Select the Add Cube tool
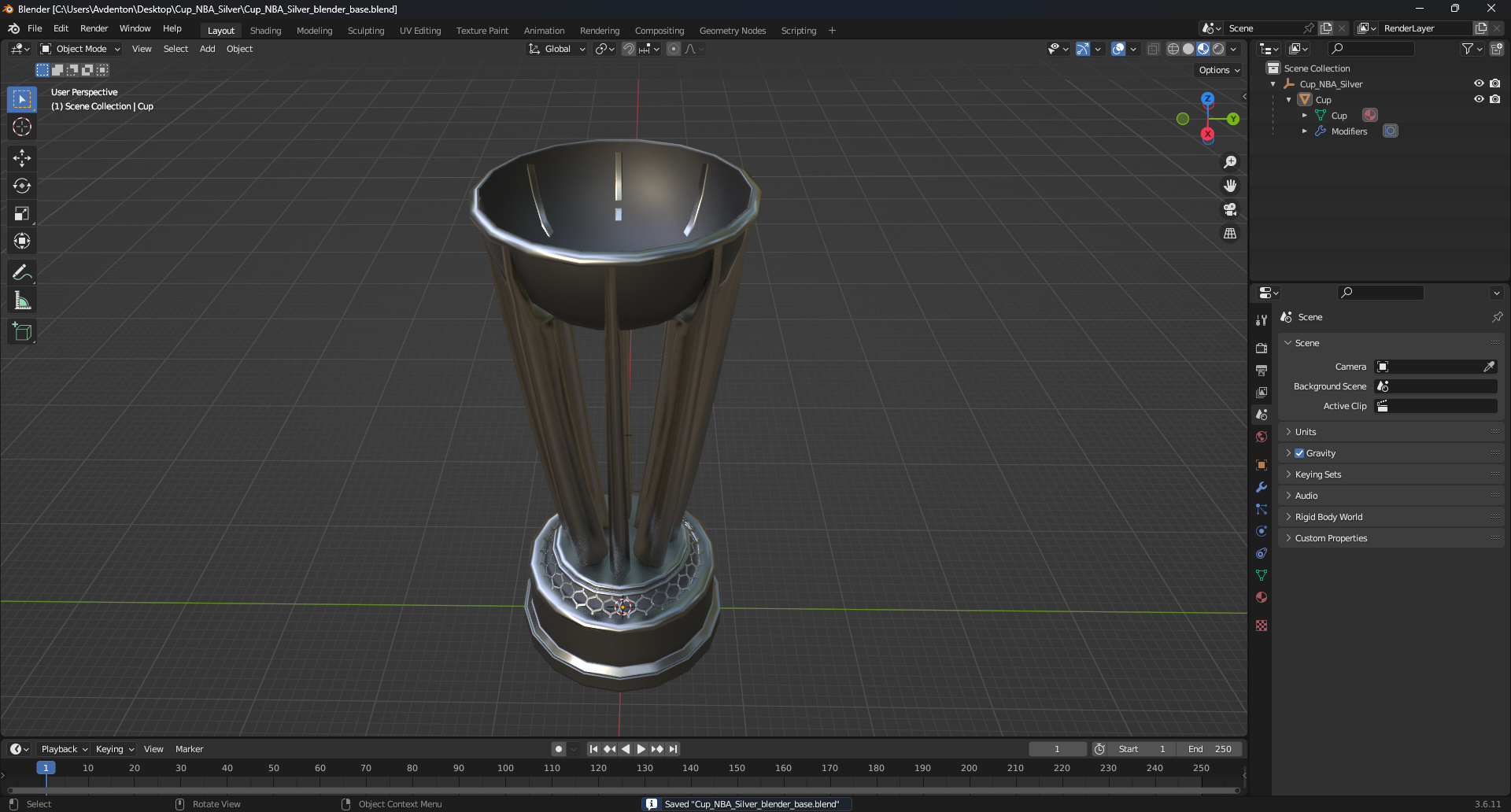The image size is (1511, 812). click(x=22, y=332)
